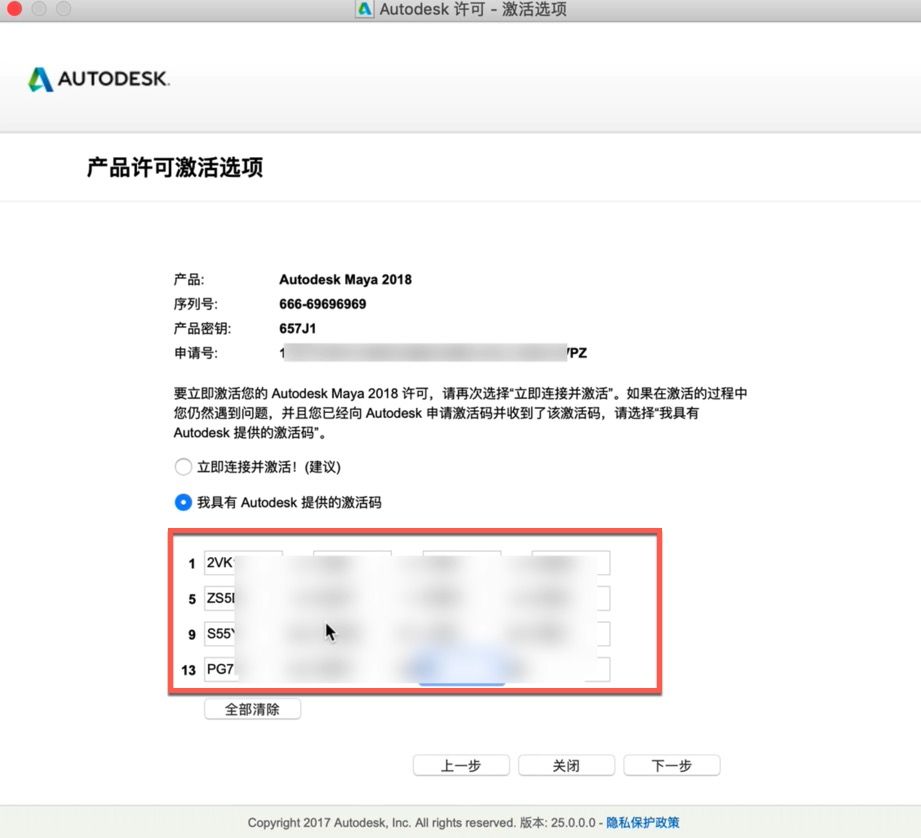Click the 全部清除 button
921x838 pixels.
(x=253, y=709)
